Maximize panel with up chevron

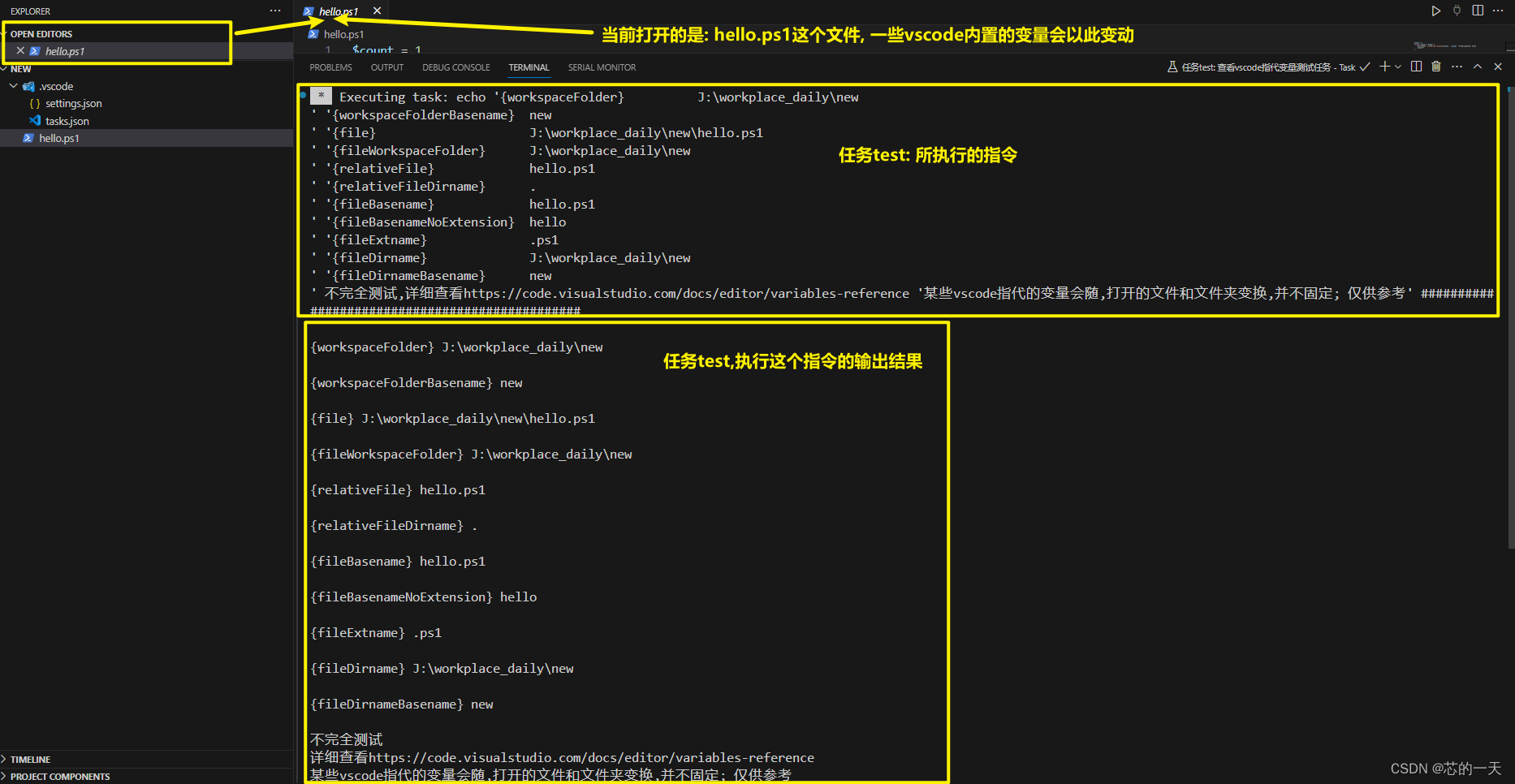tap(1478, 67)
